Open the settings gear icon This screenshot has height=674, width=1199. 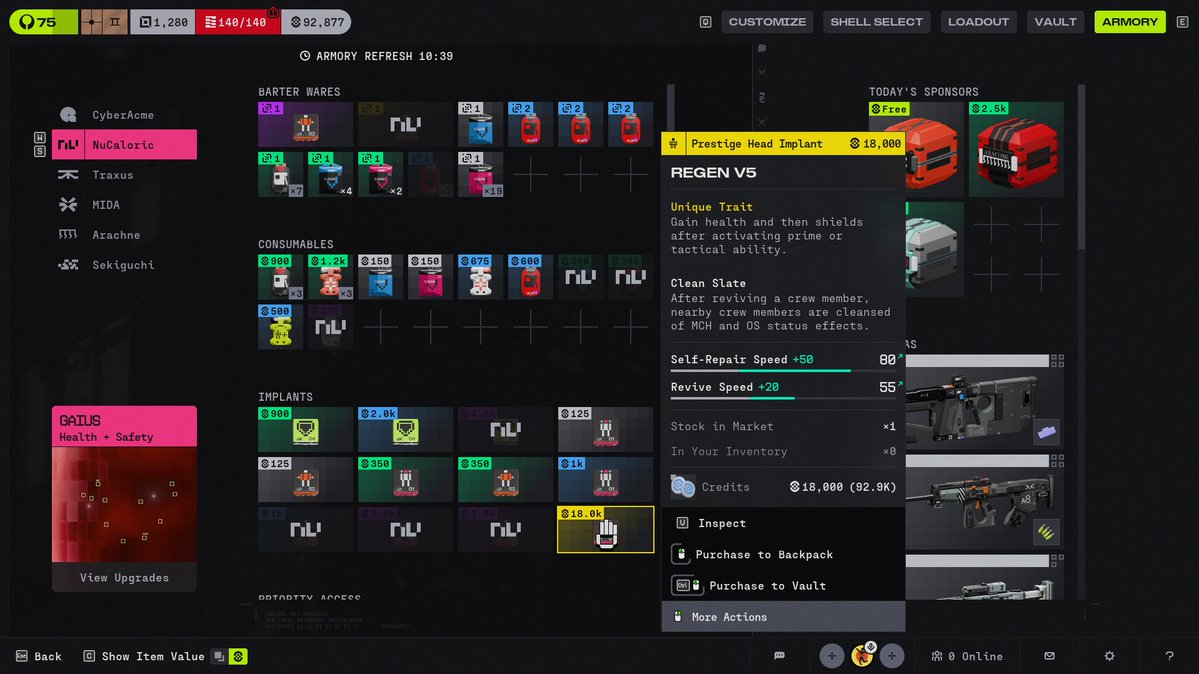[1110, 656]
